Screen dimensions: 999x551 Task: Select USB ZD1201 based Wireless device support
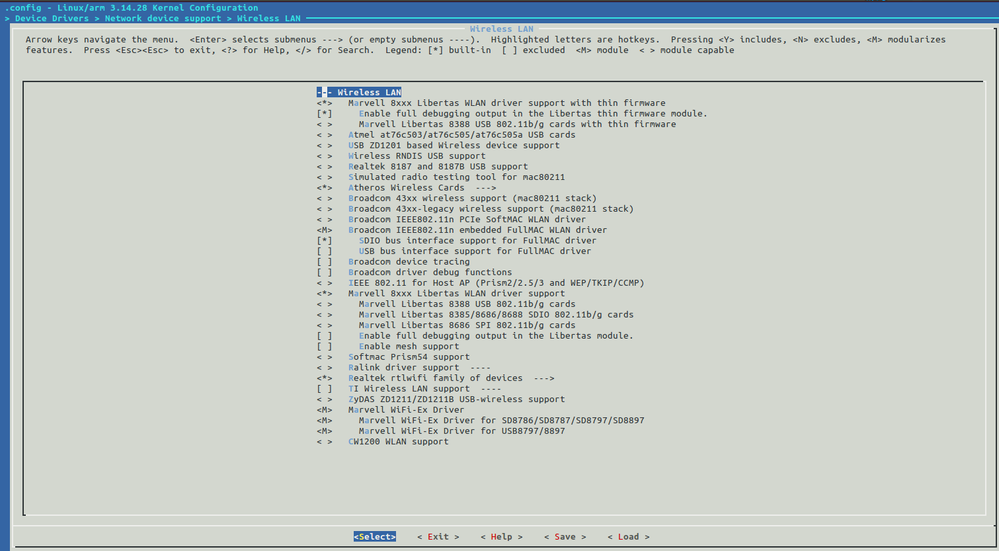click(x=438, y=145)
